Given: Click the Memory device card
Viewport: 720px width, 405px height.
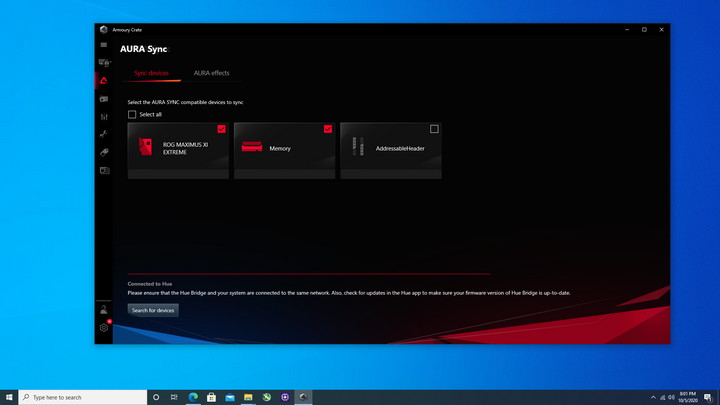Looking at the screenshot, I should coord(287,152).
